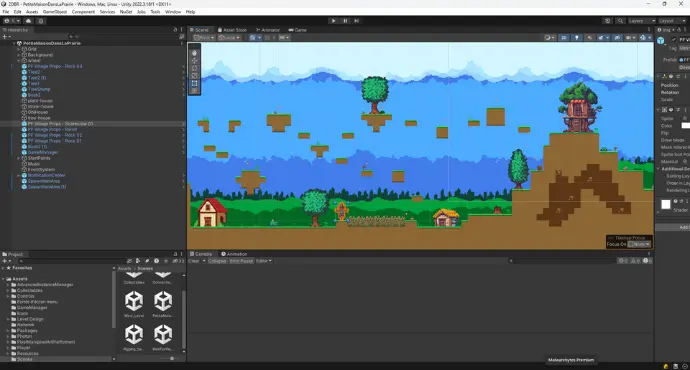Expand the Background object in Hierarchy
The height and width of the screenshot is (370, 690).
pyautogui.click(x=18, y=55)
